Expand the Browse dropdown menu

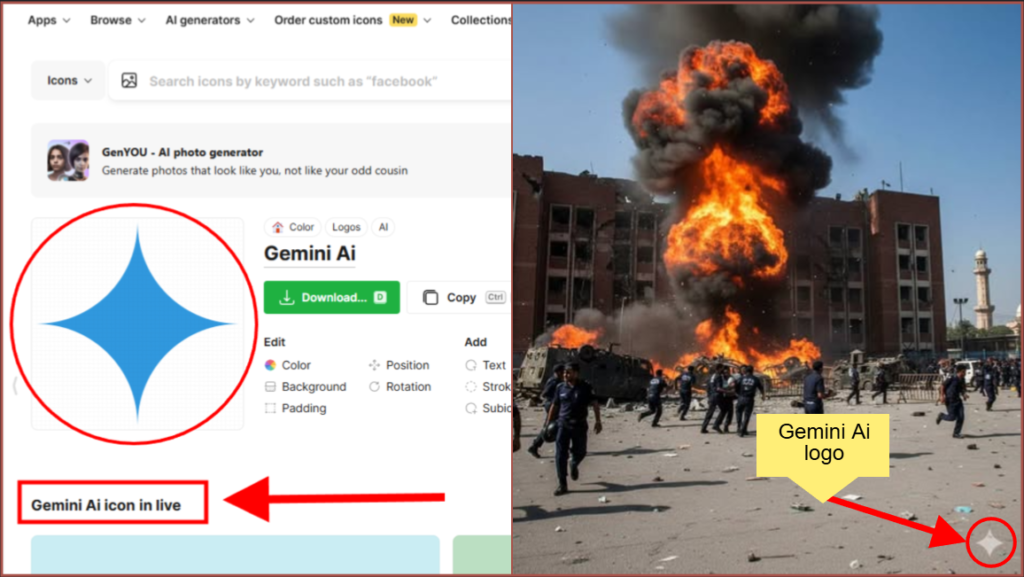click(x=117, y=20)
